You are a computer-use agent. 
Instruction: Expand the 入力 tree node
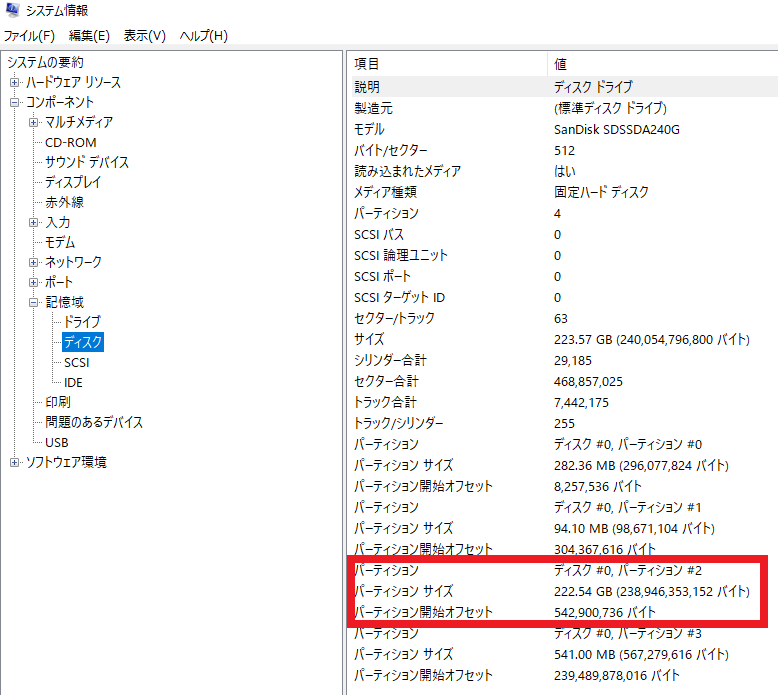point(34,223)
